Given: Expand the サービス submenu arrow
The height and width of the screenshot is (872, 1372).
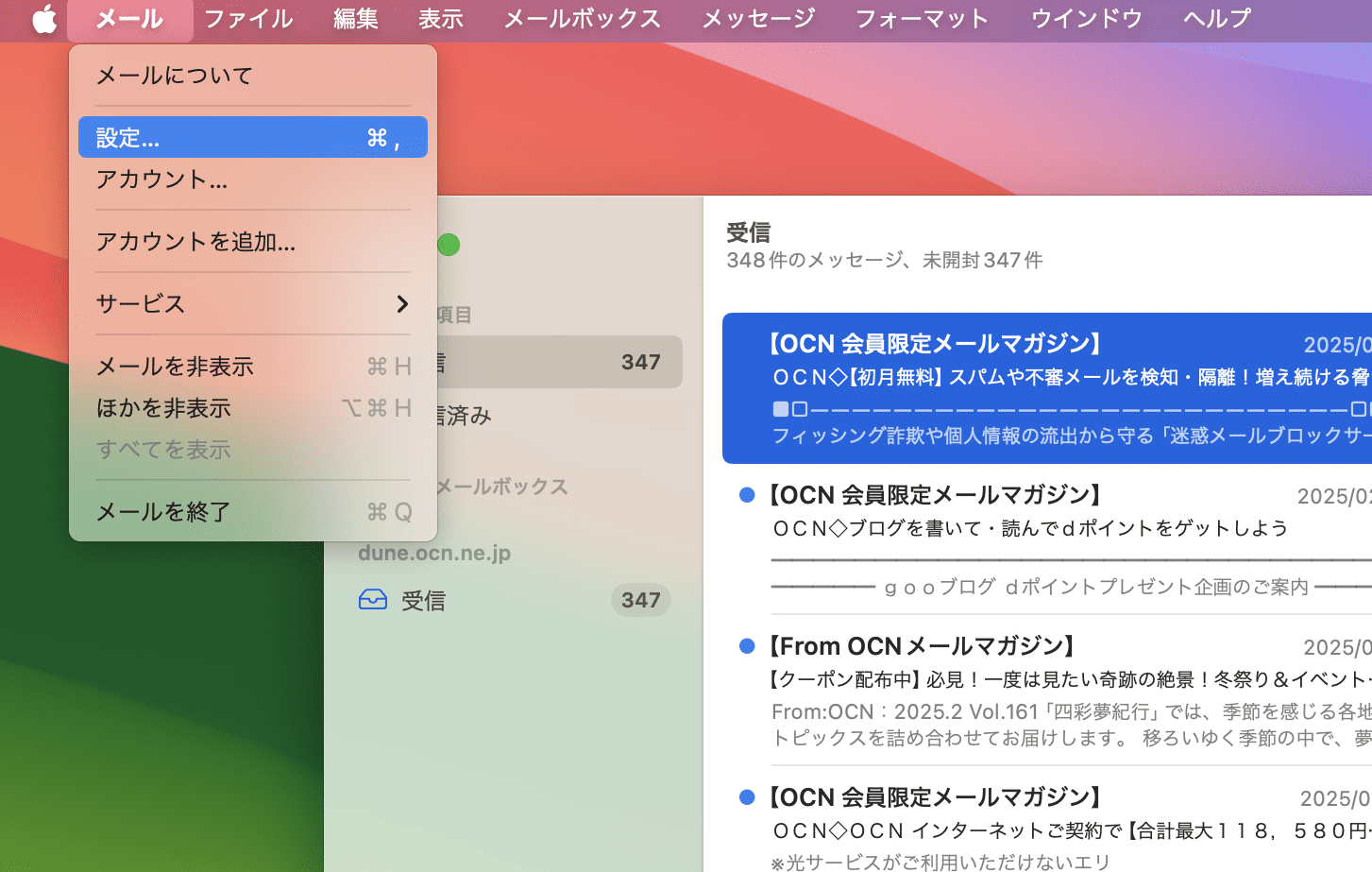Looking at the screenshot, I should [x=402, y=303].
